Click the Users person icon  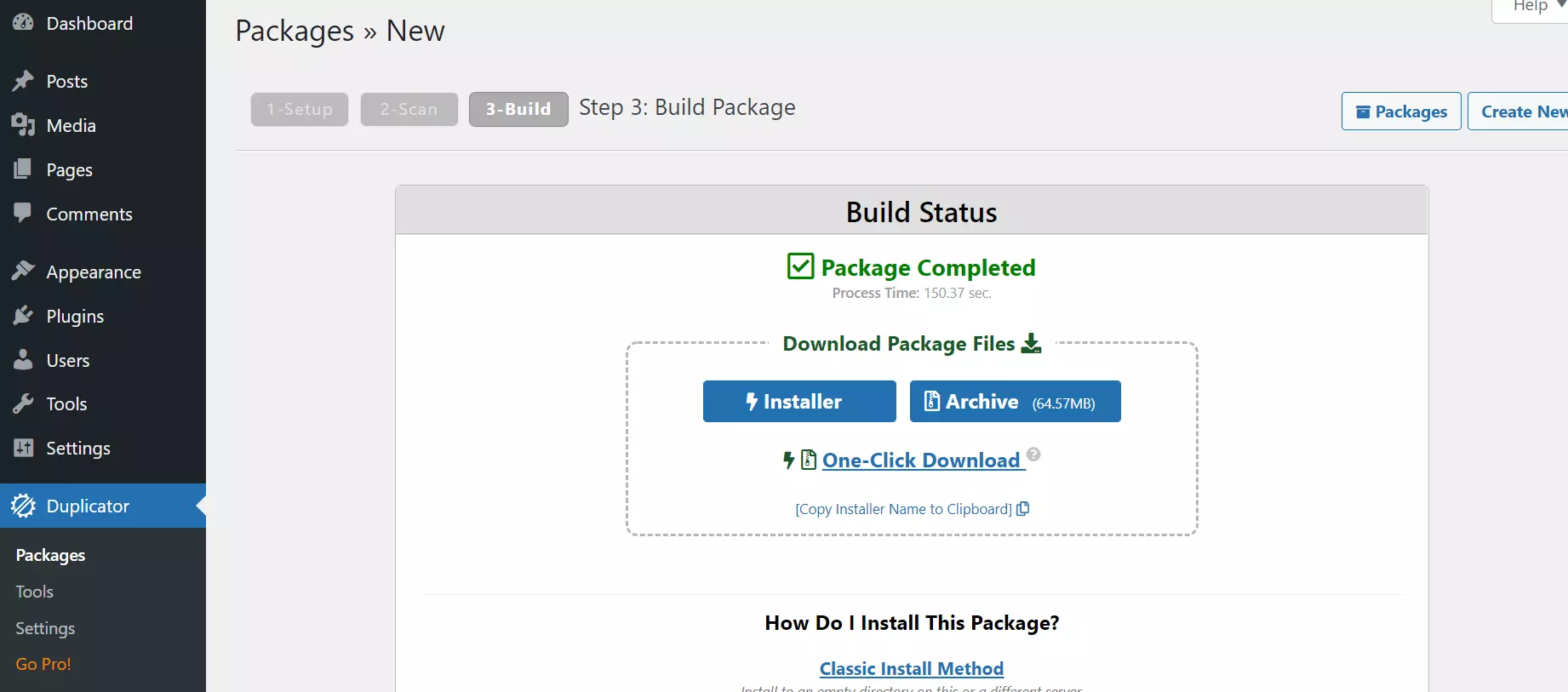[x=23, y=360]
